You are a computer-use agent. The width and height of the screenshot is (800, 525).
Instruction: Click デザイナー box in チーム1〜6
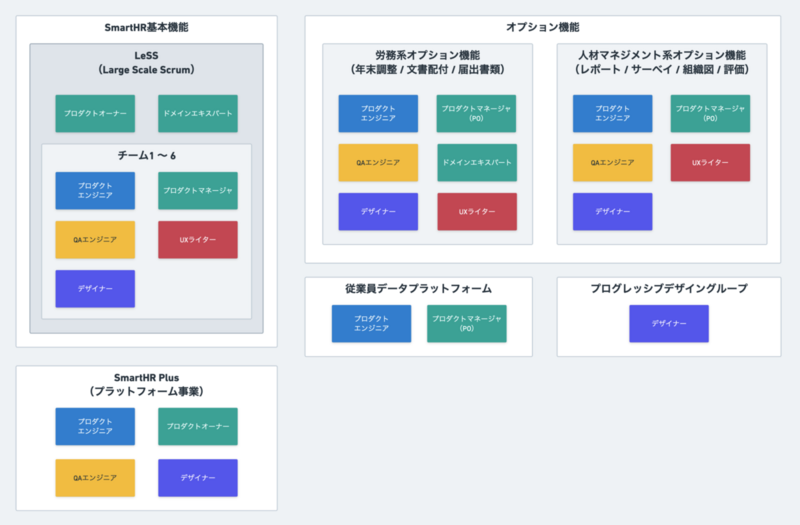pyautogui.click(x=95, y=289)
